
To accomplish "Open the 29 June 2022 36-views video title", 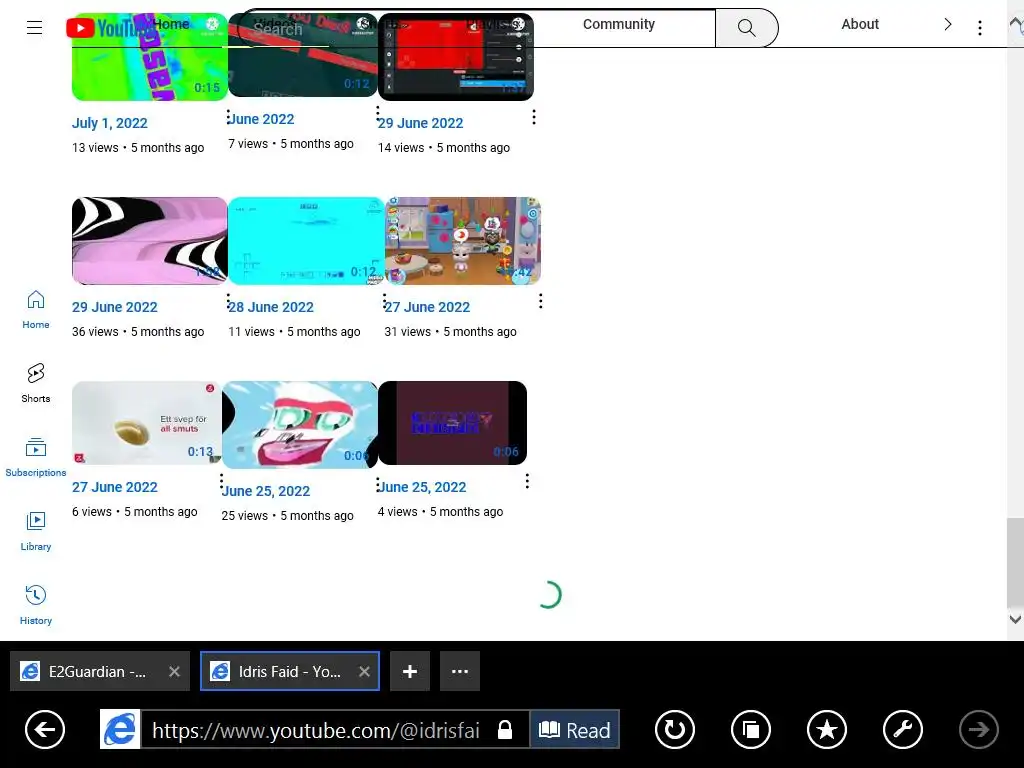I will click(x=114, y=307).
